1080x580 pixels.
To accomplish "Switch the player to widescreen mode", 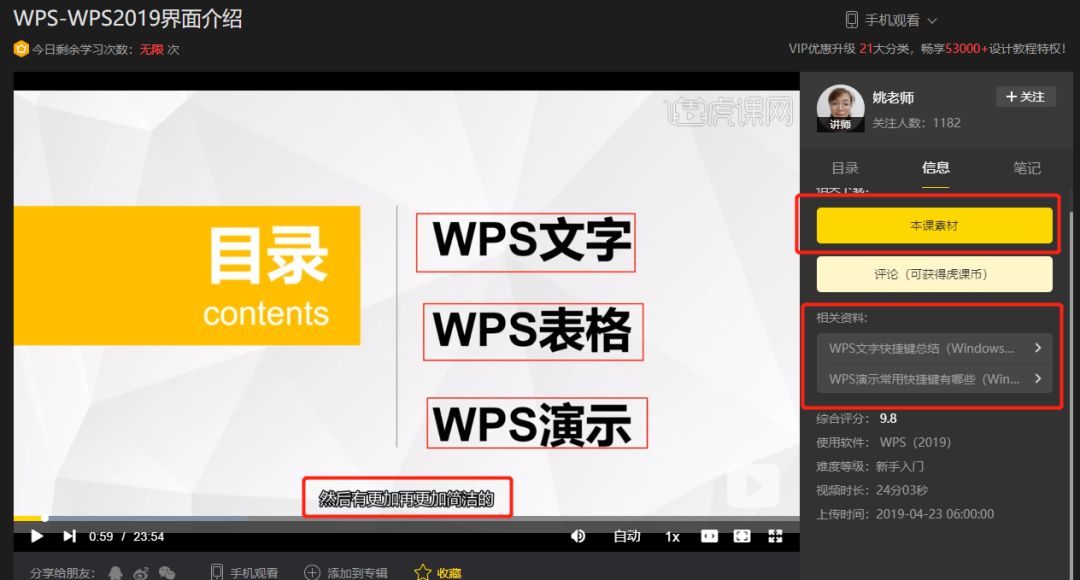I will coord(709,536).
